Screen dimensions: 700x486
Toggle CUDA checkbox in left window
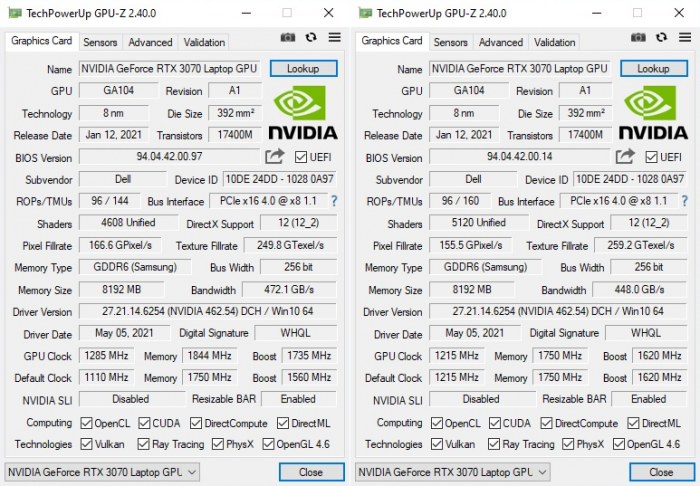point(144,423)
